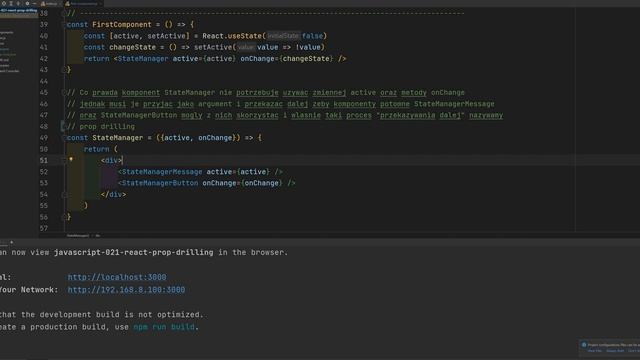Switch to the first editor file tab
640x360 pixels.
point(51,4)
